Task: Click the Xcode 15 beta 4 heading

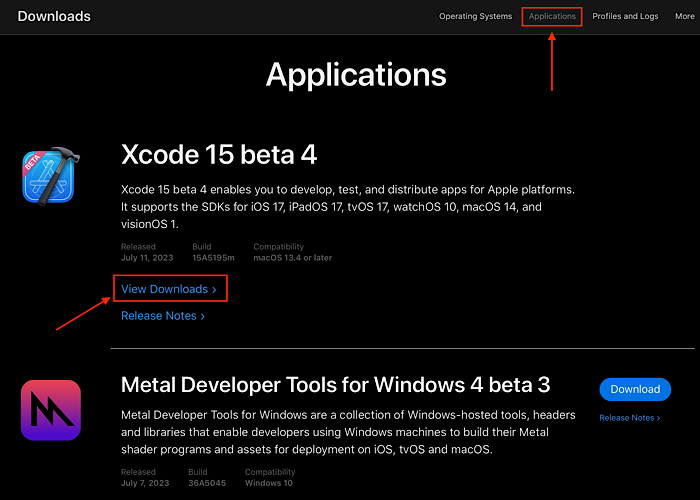Action: point(219,154)
